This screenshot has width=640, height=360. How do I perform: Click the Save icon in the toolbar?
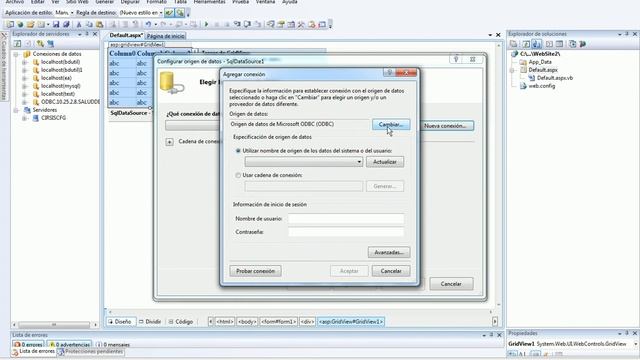tap(56, 24)
